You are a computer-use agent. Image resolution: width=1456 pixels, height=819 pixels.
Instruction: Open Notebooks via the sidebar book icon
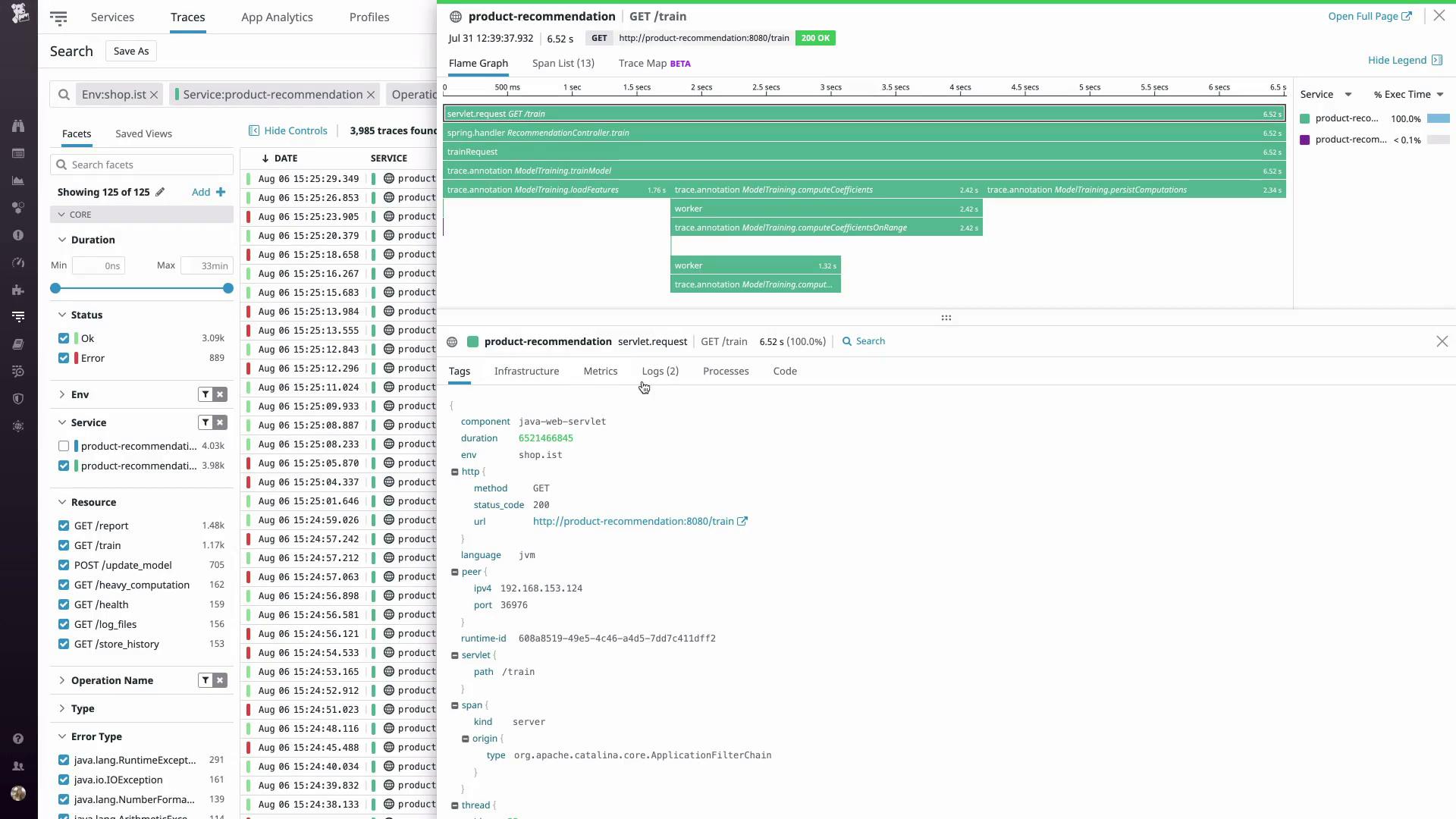19,344
